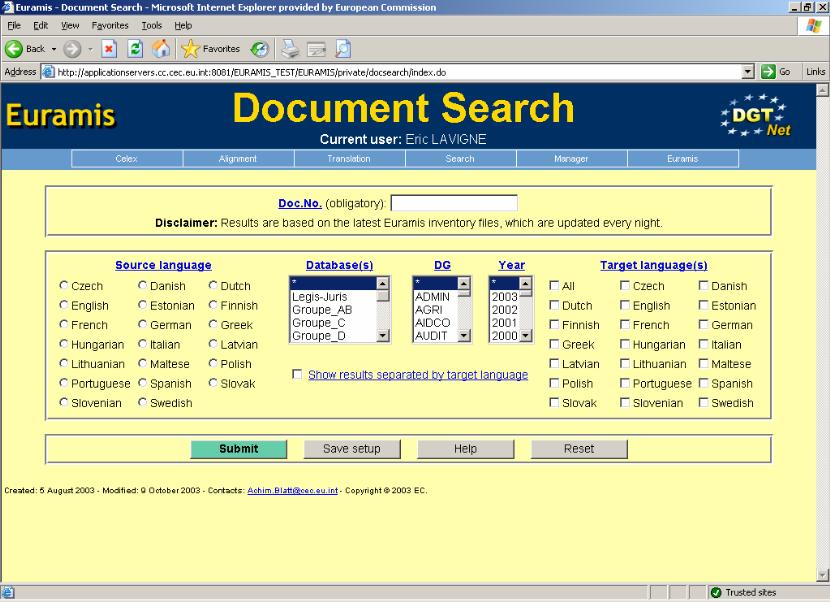Check Italian target language
The height and width of the screenshot is (602, 830).
point(703,344)
